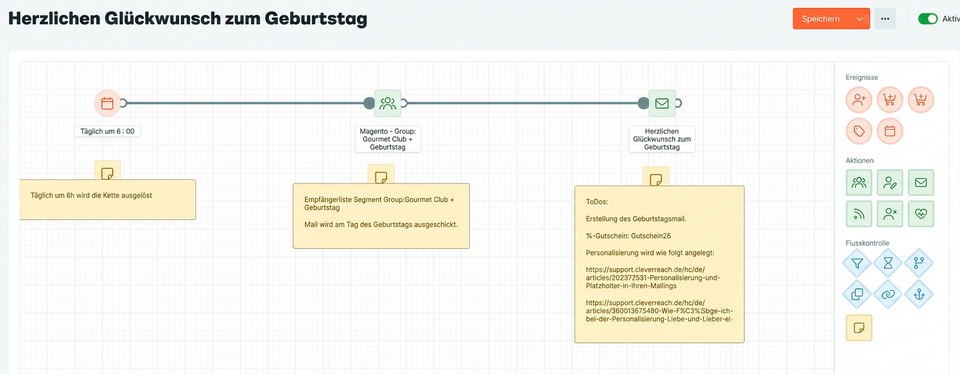The image size is (960, 374).
Task: Open the Personalisierung-und-Platzhalter support URL
Action: pyautogui.click(x=653, y=277)
